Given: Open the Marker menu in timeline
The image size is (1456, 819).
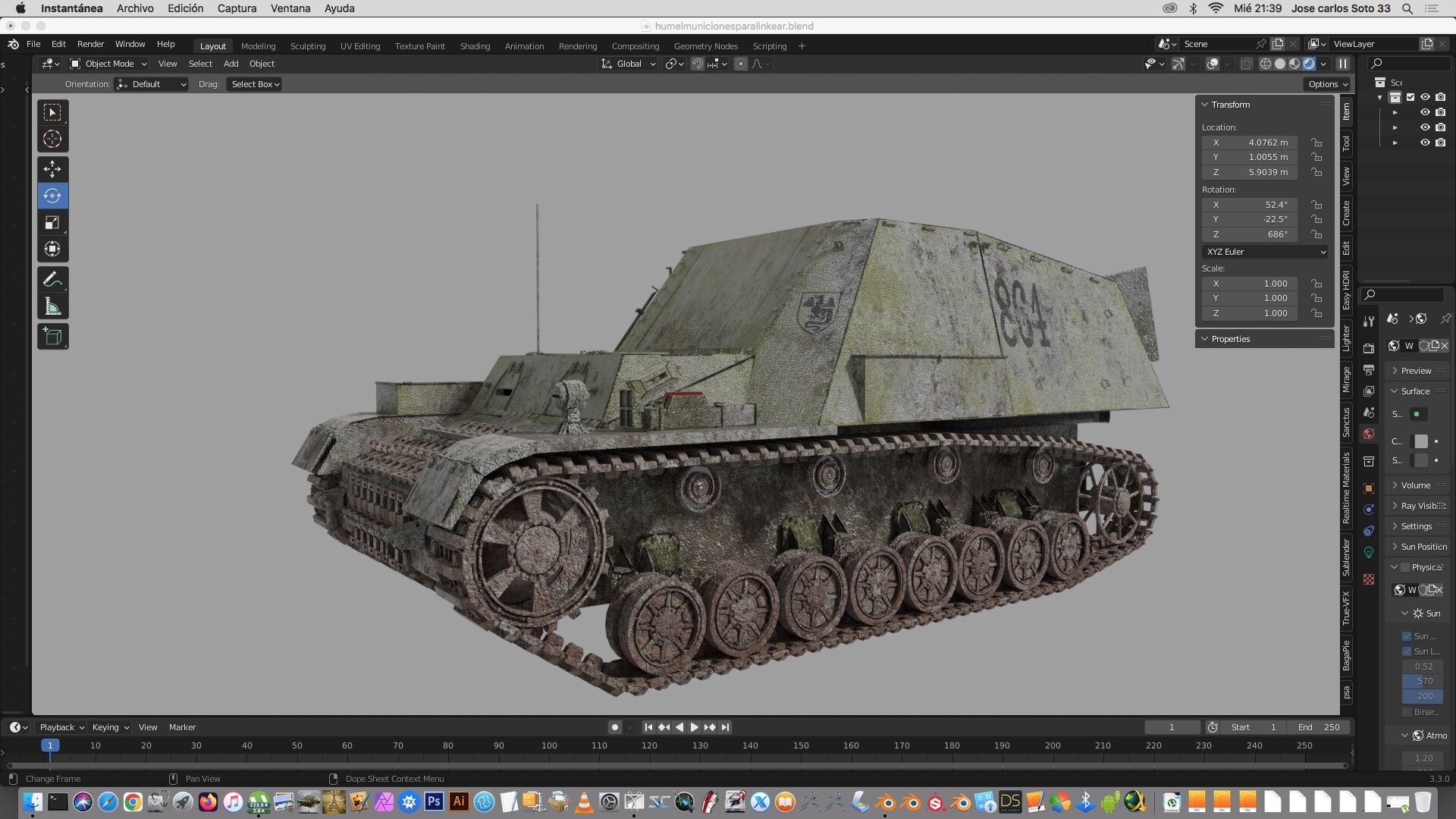Looking at the screenshot, I should click(182, 727).
